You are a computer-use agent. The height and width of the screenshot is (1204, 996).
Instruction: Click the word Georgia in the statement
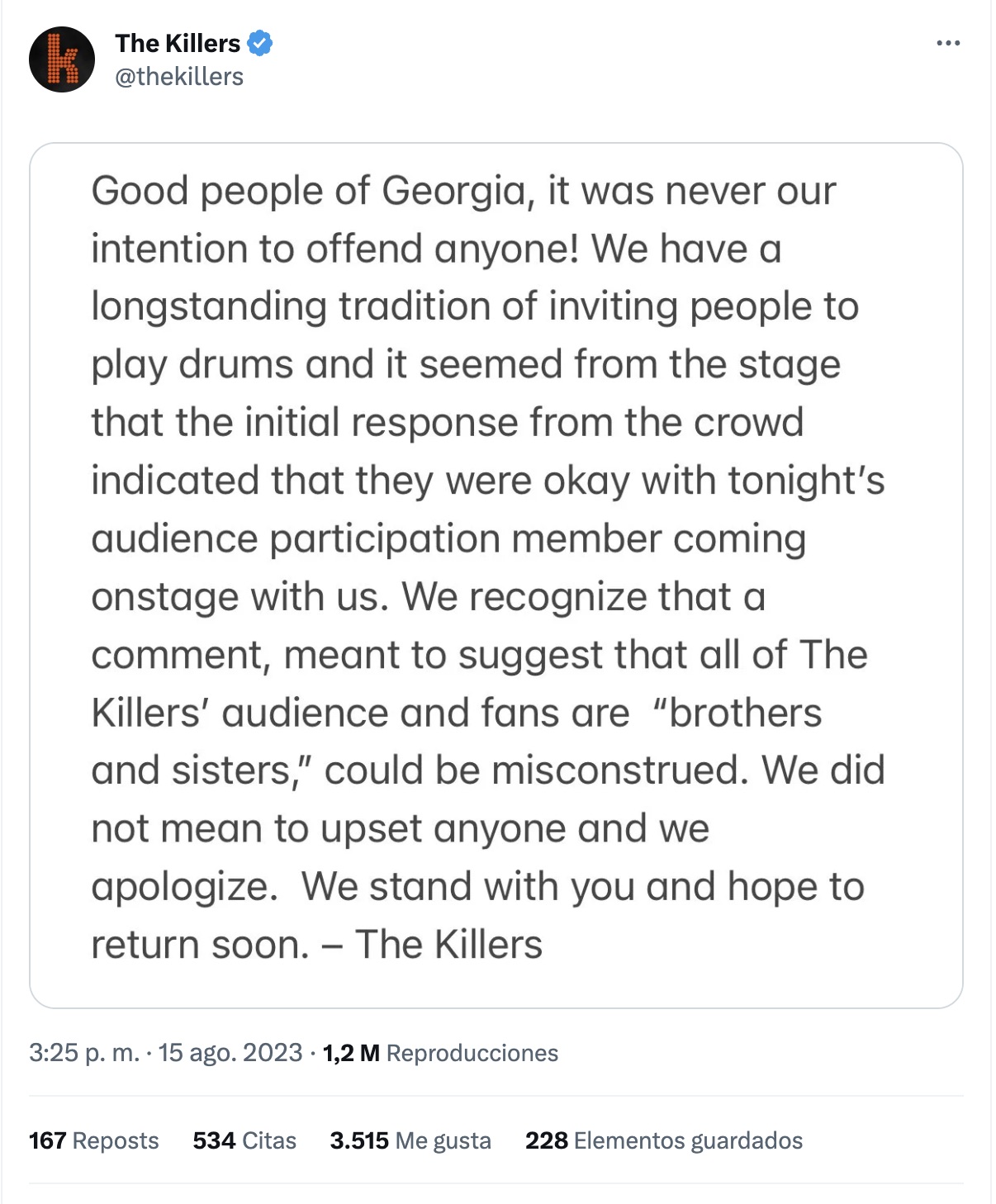453,192
